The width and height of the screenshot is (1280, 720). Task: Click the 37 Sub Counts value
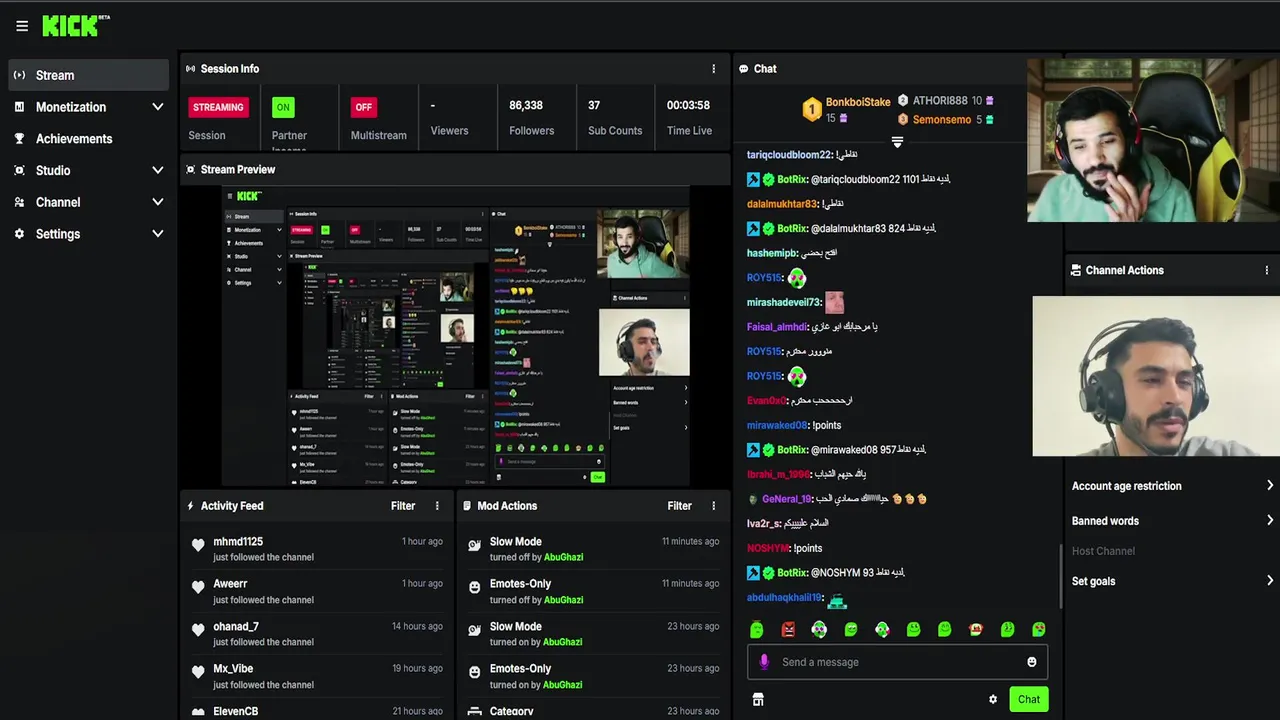[594, 105]
